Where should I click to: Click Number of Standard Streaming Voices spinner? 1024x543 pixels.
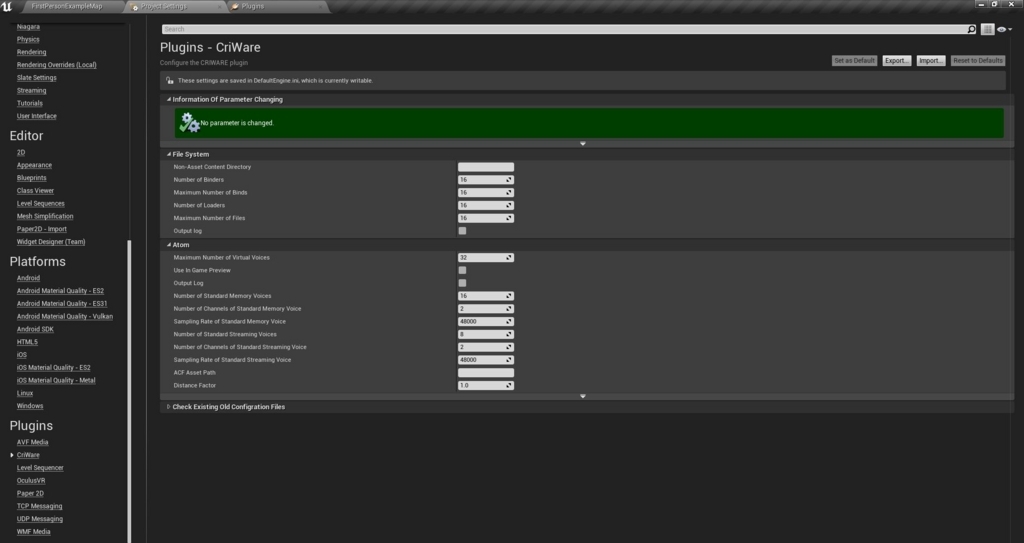tap(486, 334)
